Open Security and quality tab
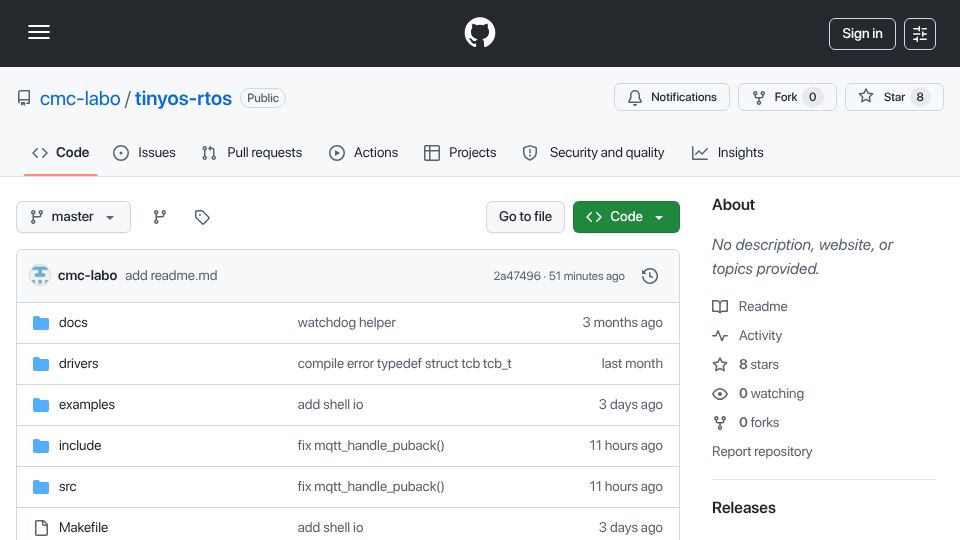The width and height of the screenshot is (960, 540). 593,152
